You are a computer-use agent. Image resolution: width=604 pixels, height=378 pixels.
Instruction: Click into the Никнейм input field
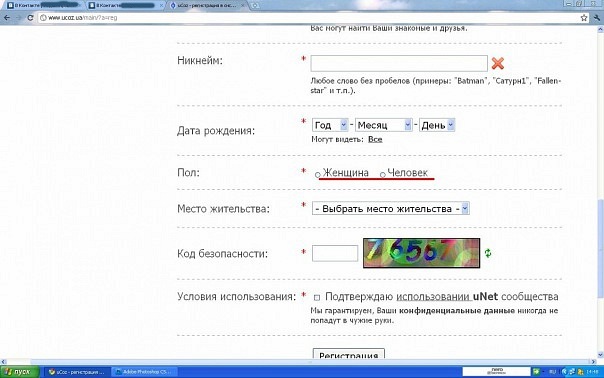click(x=399, y=63)
